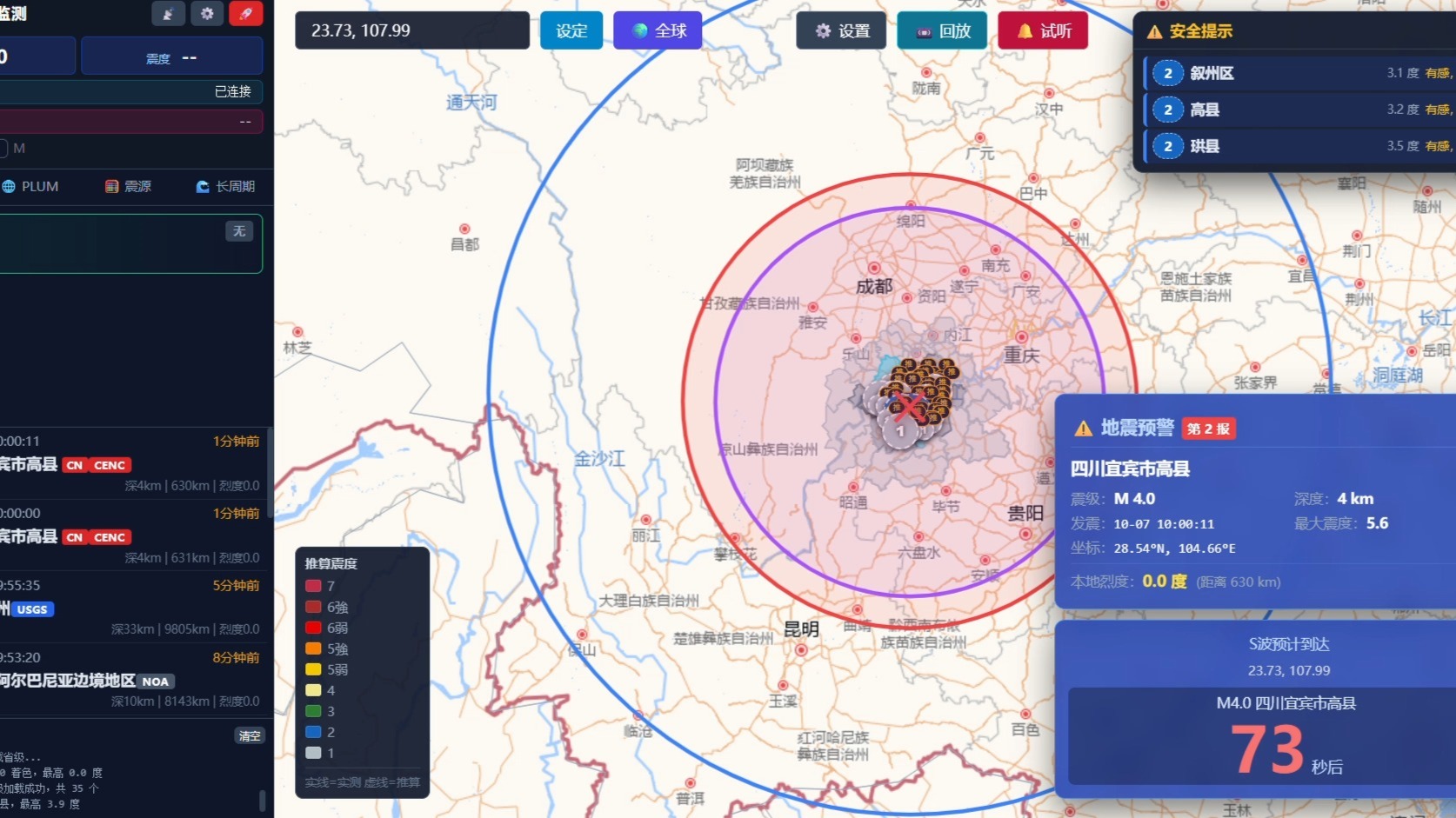This screenshot has width=1456, height=818.
Task: Click the 林芝 city marker on the map
Action: coord(297,332)
